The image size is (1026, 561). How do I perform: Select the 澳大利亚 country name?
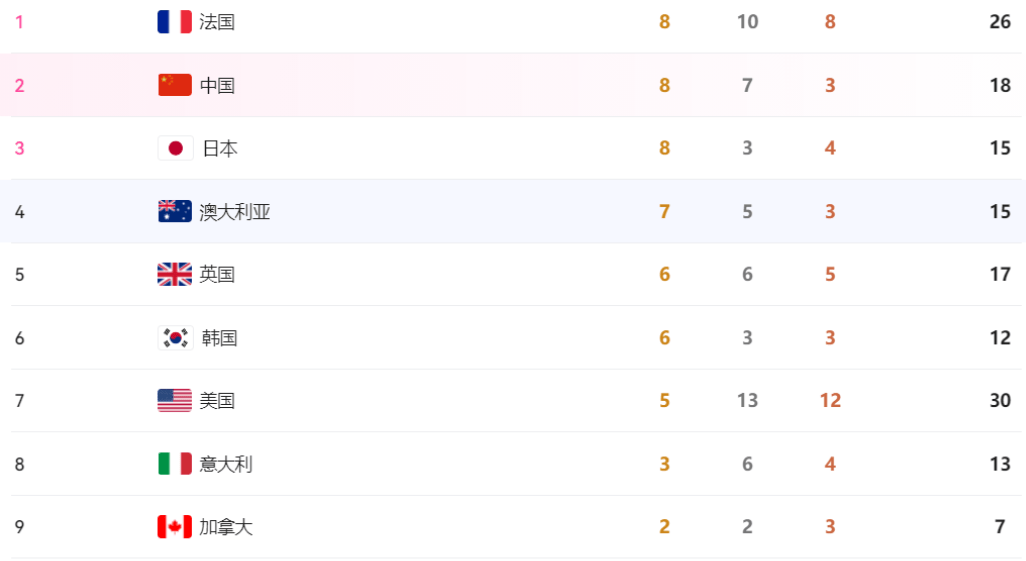pos(235,211)
